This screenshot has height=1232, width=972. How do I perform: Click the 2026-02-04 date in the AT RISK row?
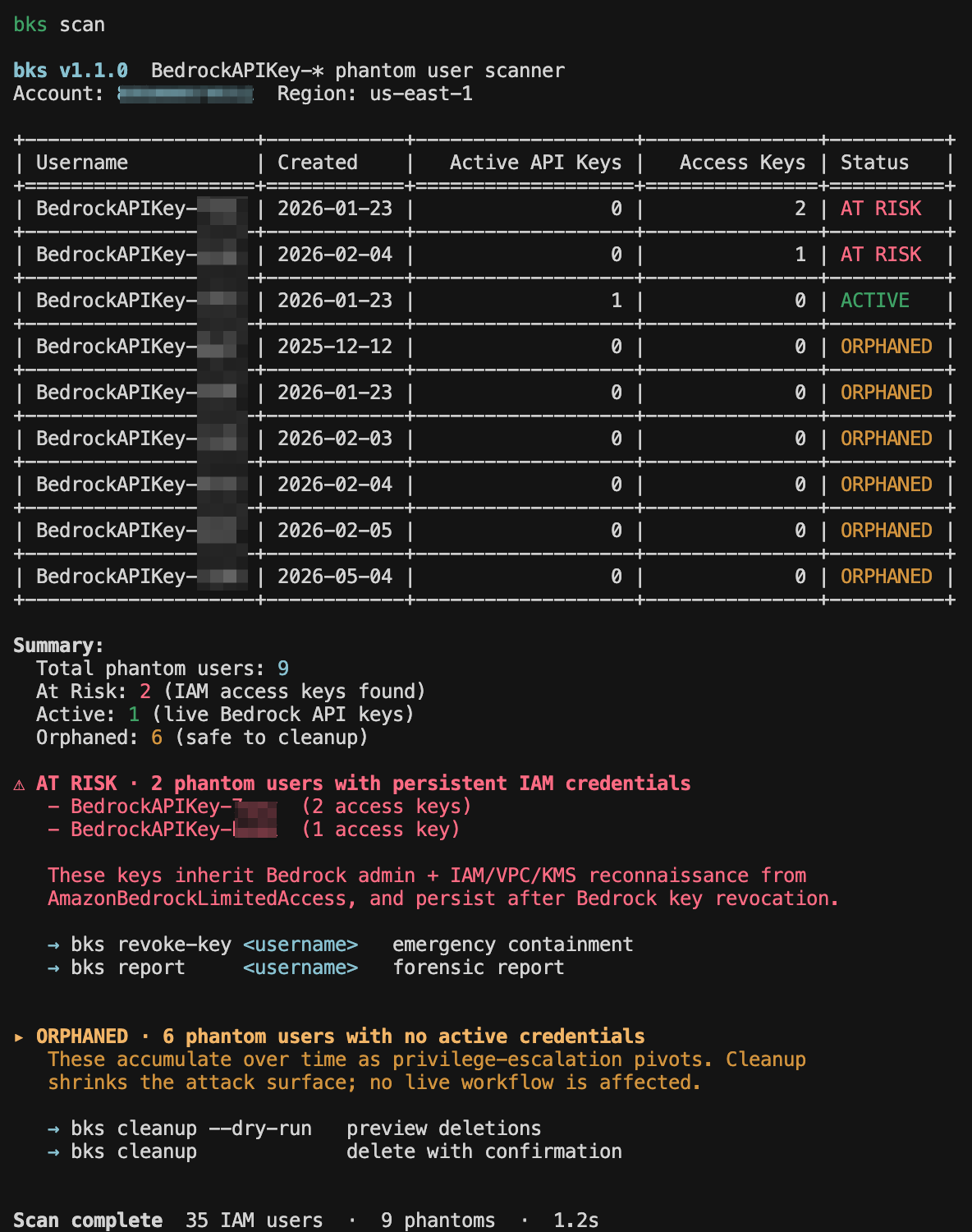coord(335,255)
